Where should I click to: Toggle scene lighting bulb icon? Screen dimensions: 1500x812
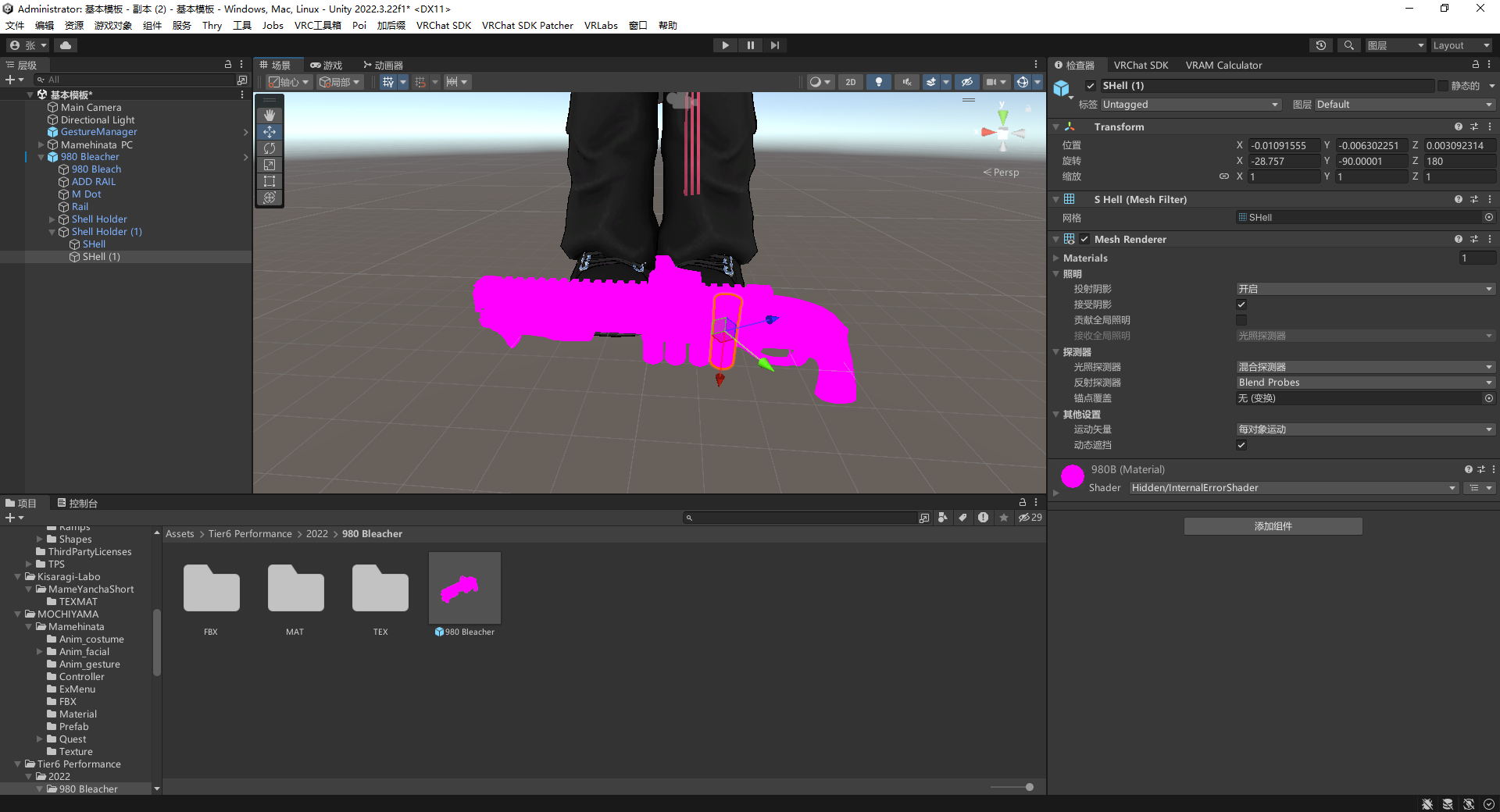pyautogui.click(x=879, y=82)
